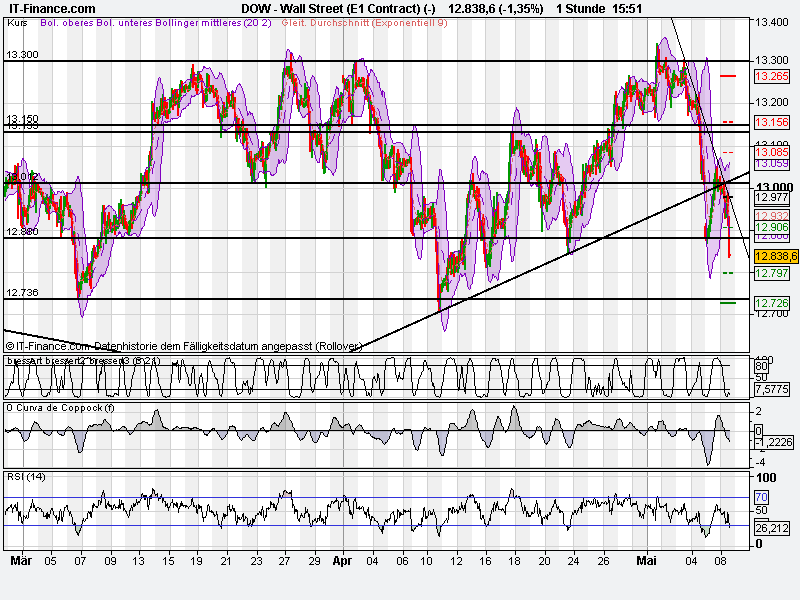Click the 15:51 time display
Image resolution: width=800 pixels, height=600 pixels.
(628, 9)
